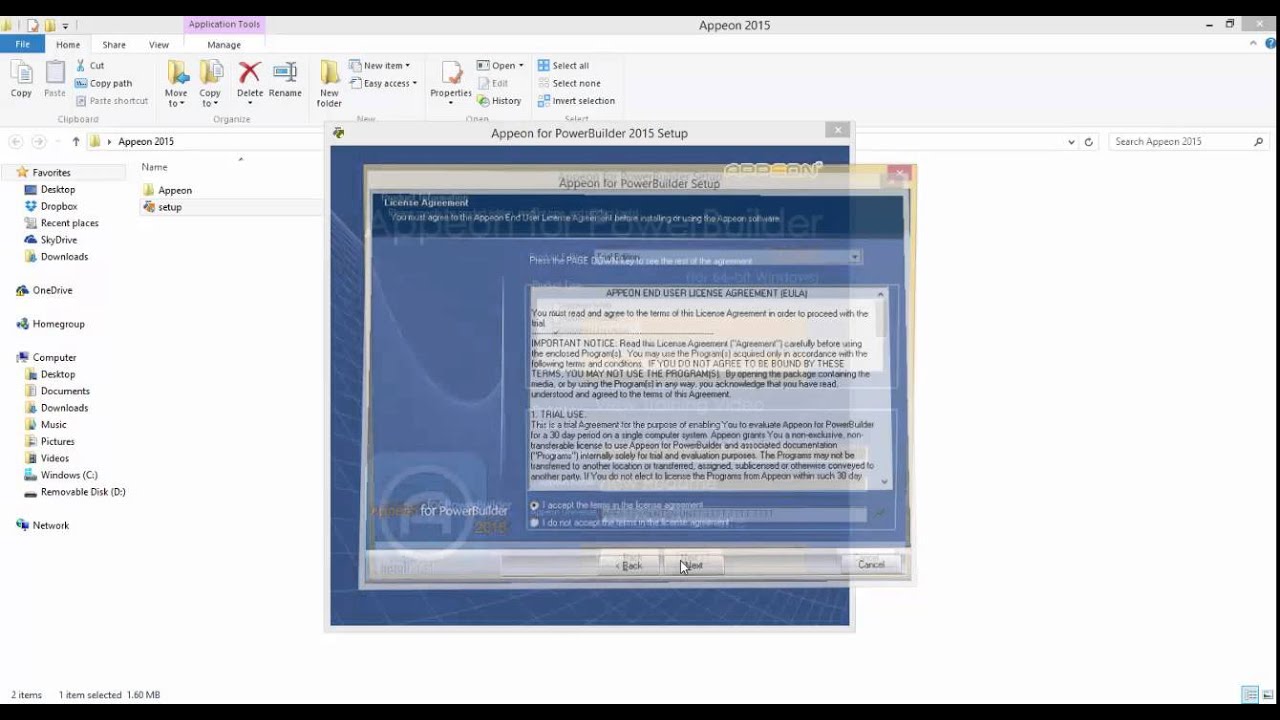Open the Open dropdown in ribbon
1280x720 pixels.
(500, 65)
